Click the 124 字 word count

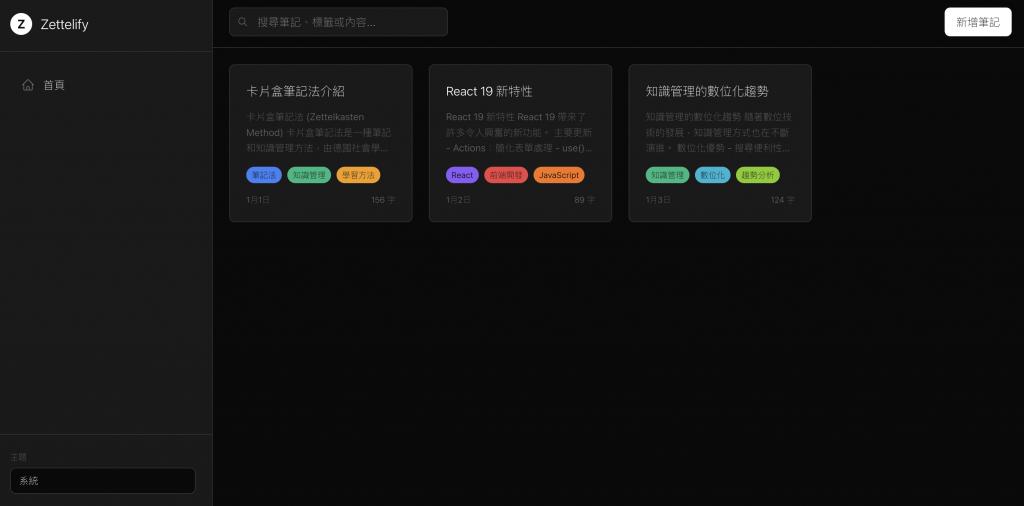point(782,200)
